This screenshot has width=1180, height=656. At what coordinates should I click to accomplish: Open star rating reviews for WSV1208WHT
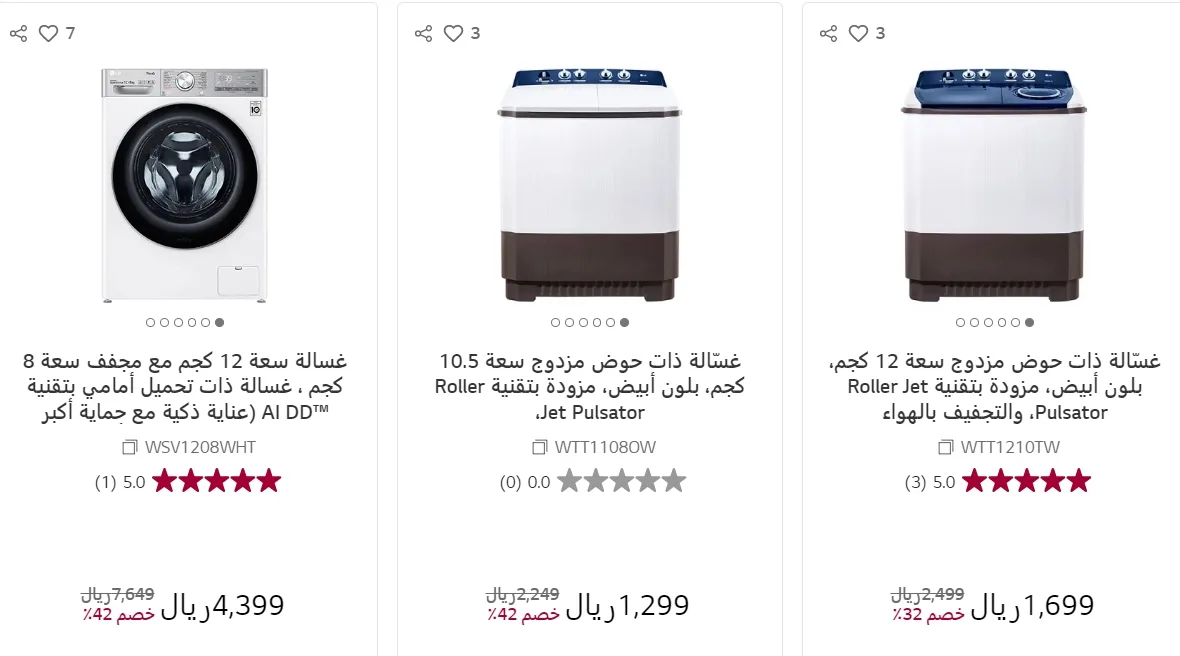pos(215,482)
